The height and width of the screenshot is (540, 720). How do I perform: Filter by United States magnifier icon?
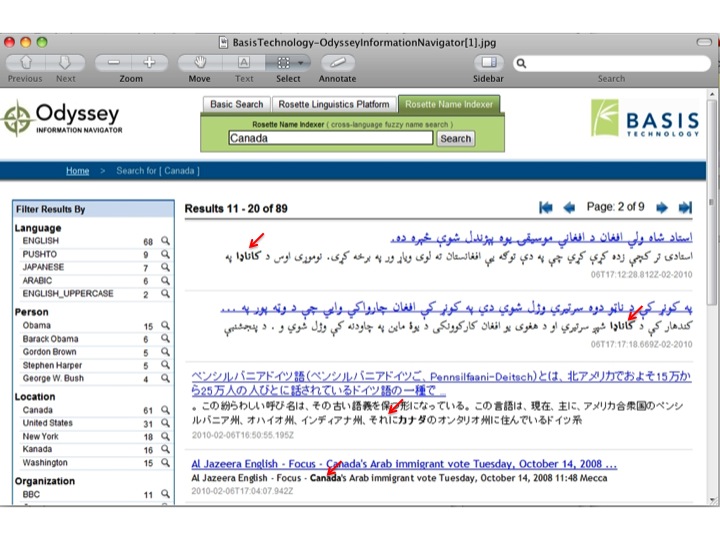point(165,423)
